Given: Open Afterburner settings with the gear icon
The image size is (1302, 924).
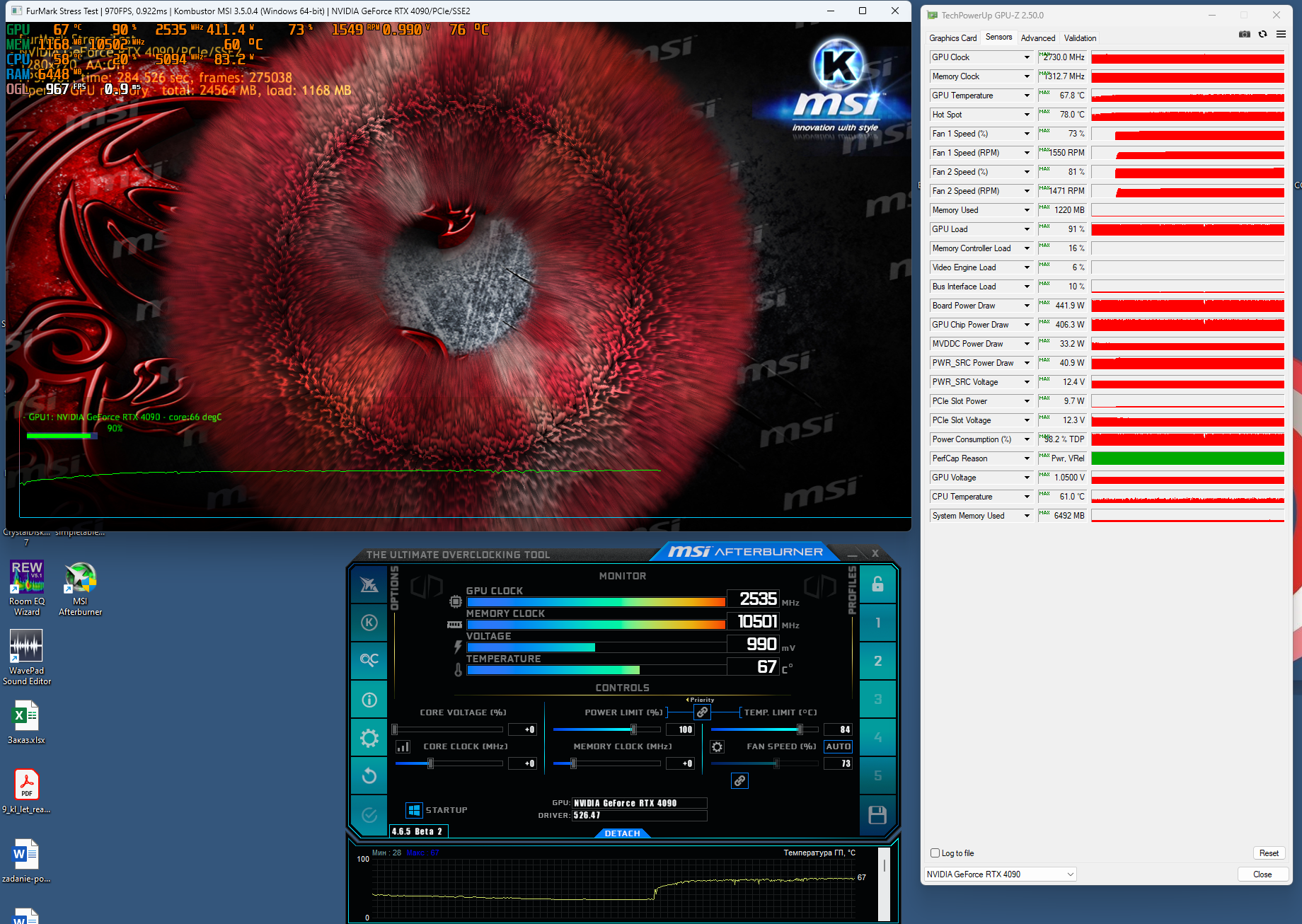Looking at the screenshot, I should point(369,739).
